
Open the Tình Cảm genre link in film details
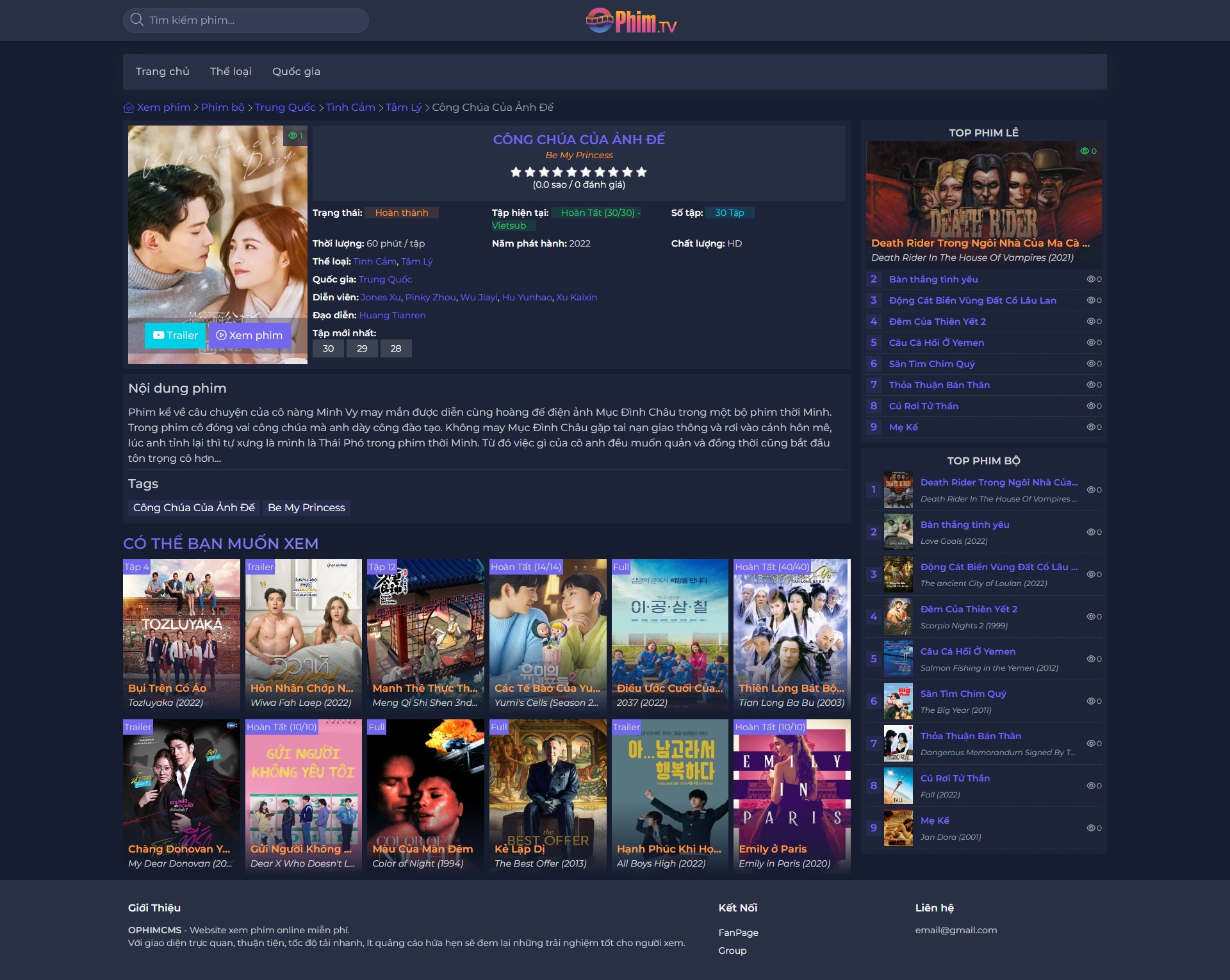point(375,261)
